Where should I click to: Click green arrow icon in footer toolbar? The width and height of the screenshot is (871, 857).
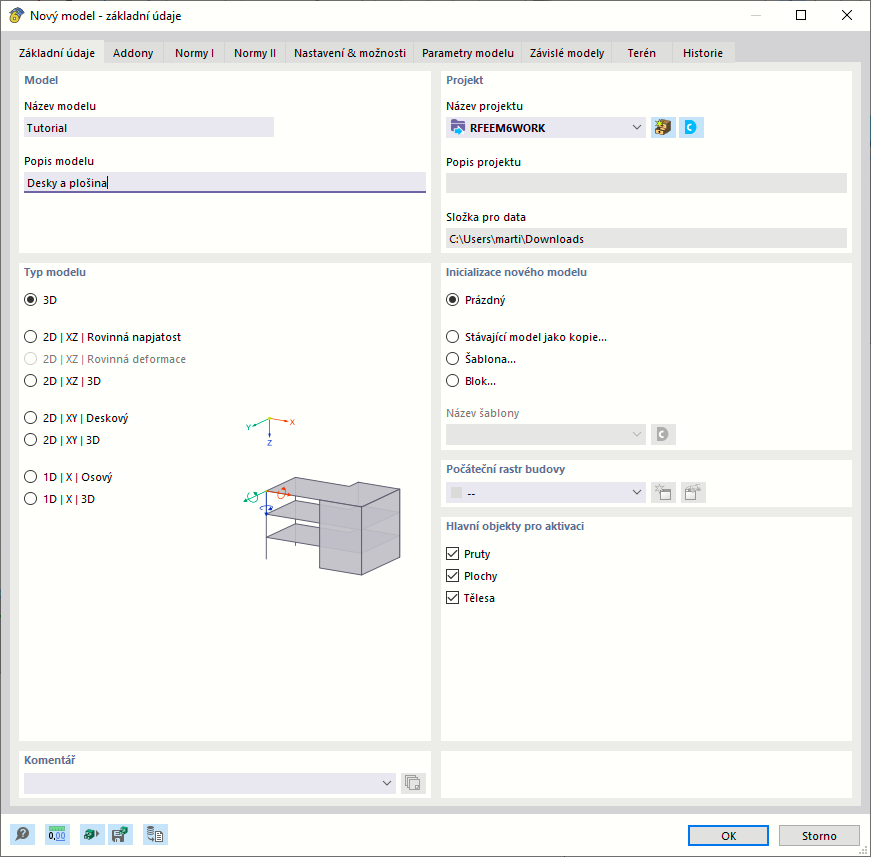pos(92,834)
